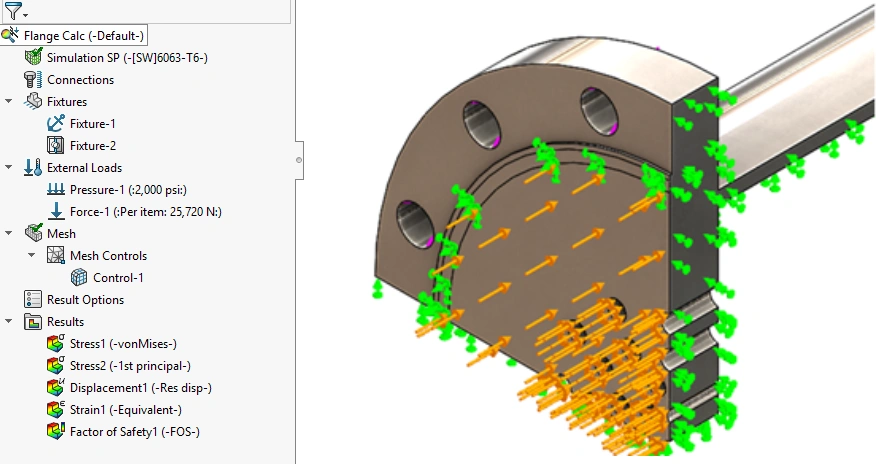This screenshot has width=876, height=464.
Task: Select the Connections label
Action: pyautogui.click(x=80, y=80)
